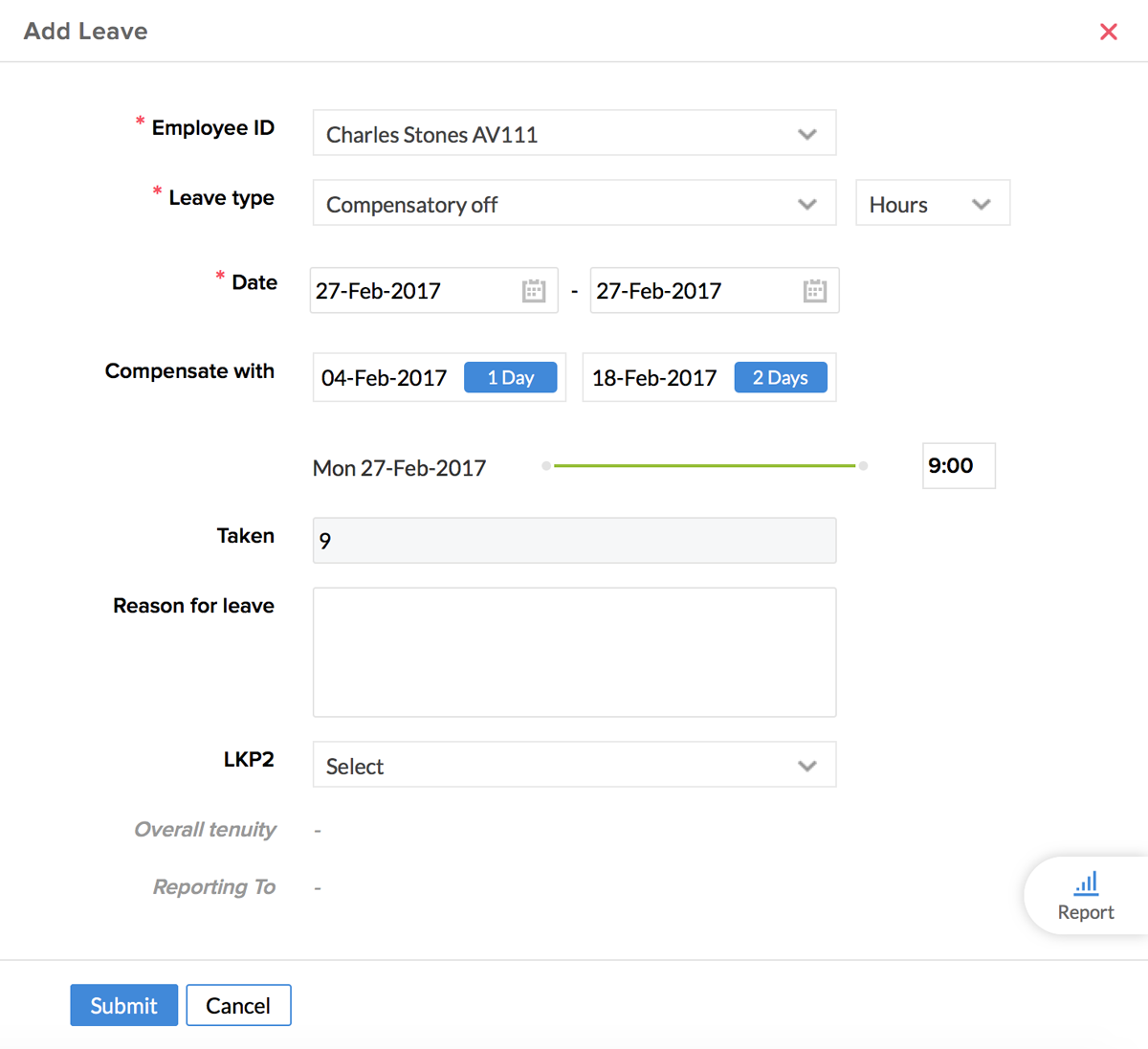Open the Hours unit dropdown
1148x1049 pixels.
932,204
